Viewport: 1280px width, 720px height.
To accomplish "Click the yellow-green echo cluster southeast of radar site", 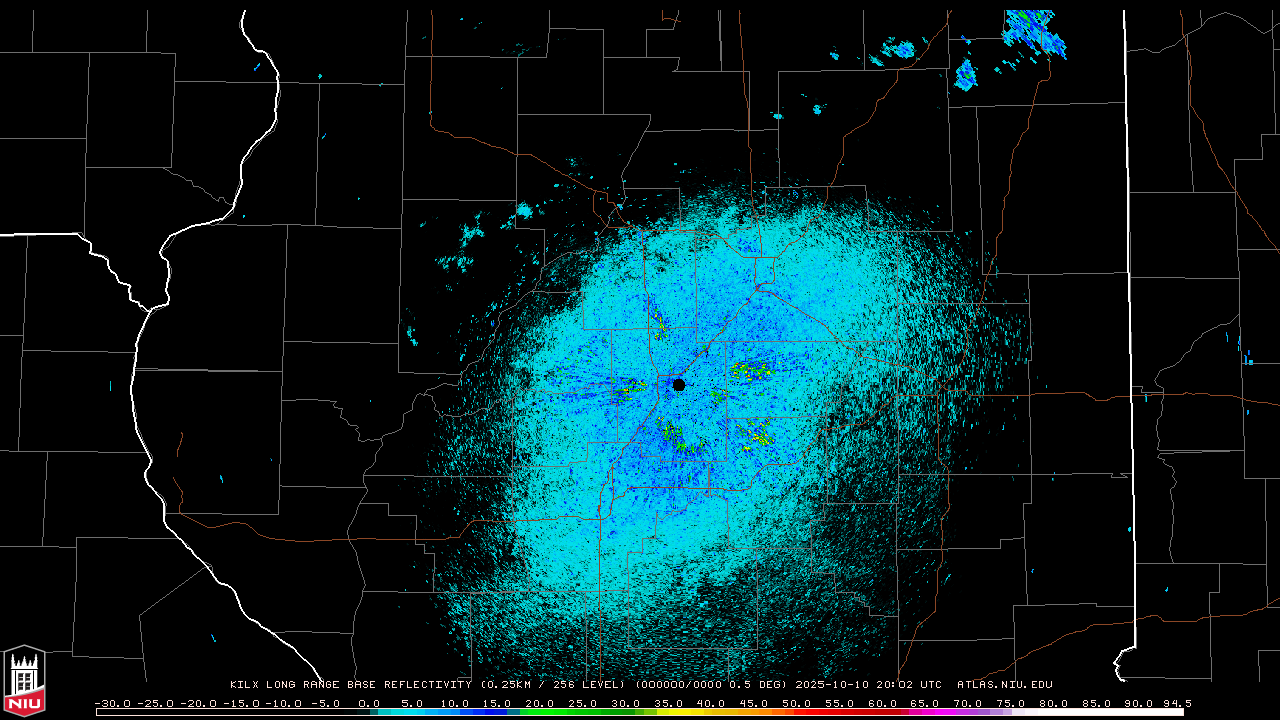I will tap(758, 433).
